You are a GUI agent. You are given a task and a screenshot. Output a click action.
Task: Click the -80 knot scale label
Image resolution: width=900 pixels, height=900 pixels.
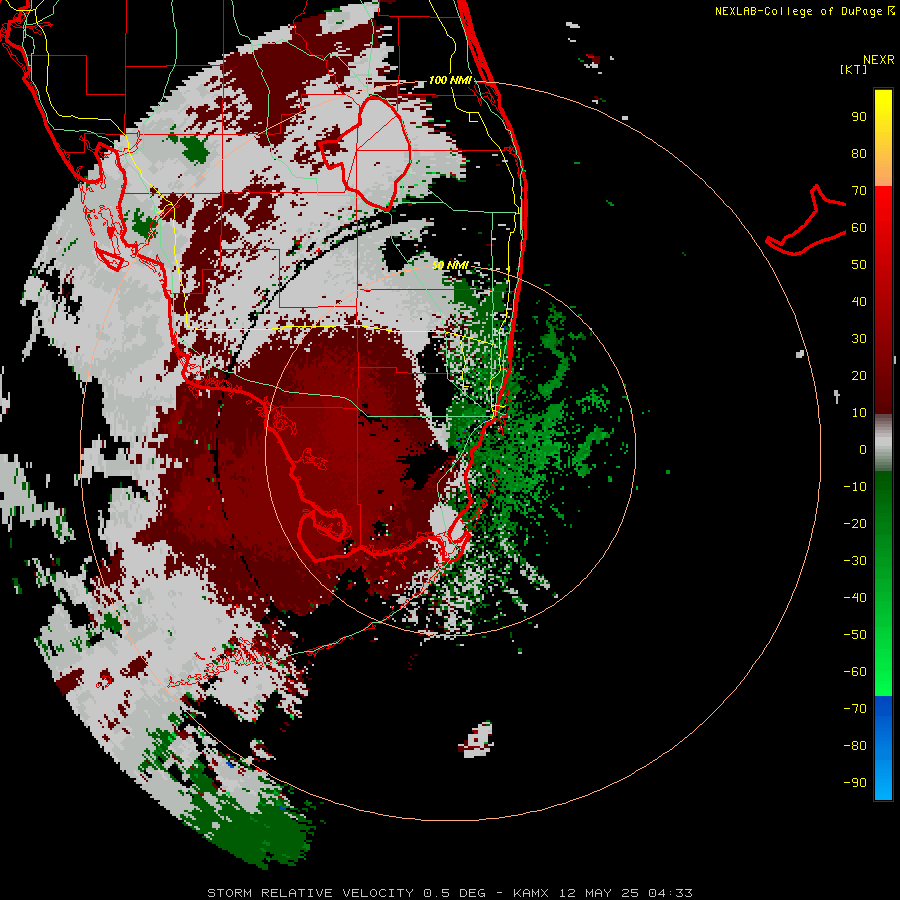tap(855, 746)
